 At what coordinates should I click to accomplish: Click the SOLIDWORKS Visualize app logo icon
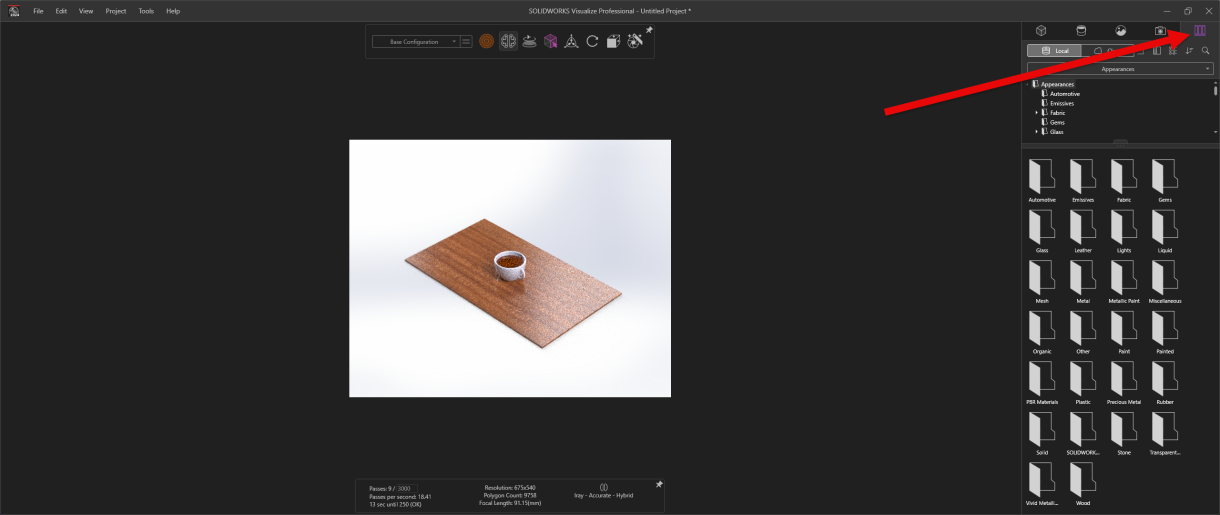(14, 11)
